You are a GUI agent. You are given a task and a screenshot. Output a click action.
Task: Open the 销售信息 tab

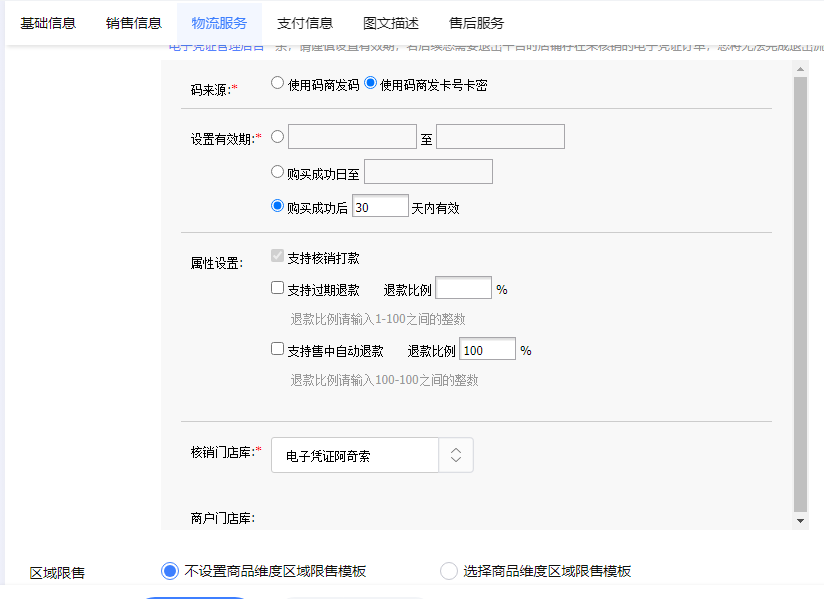click(x=134, y=23)
